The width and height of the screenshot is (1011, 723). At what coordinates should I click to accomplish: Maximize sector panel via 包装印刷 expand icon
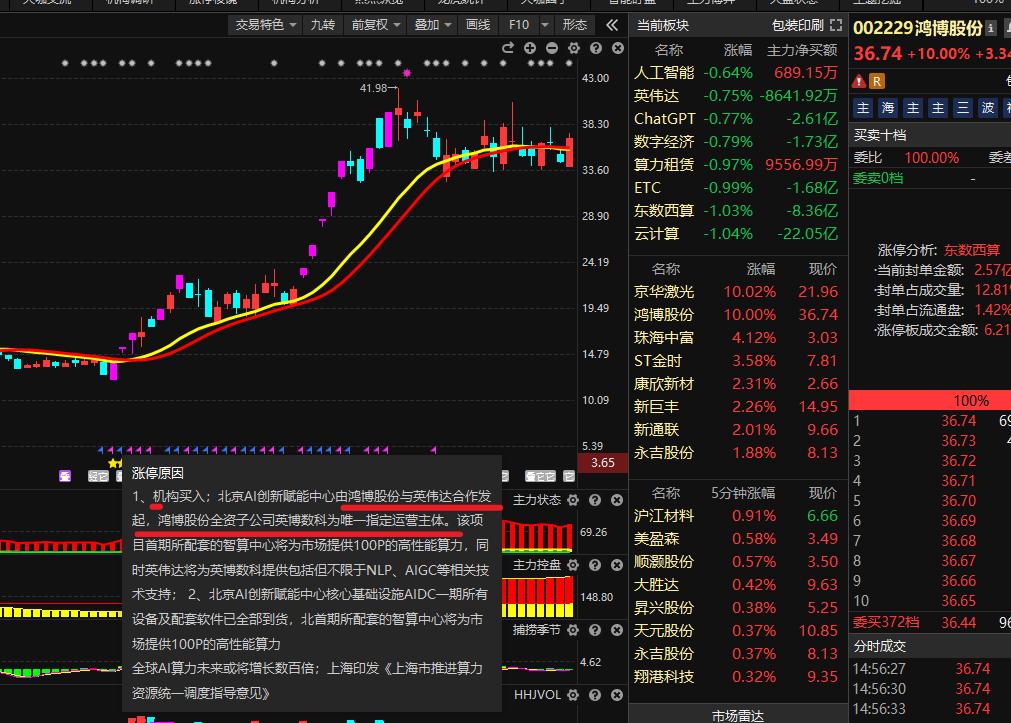(x=836, y=25)
